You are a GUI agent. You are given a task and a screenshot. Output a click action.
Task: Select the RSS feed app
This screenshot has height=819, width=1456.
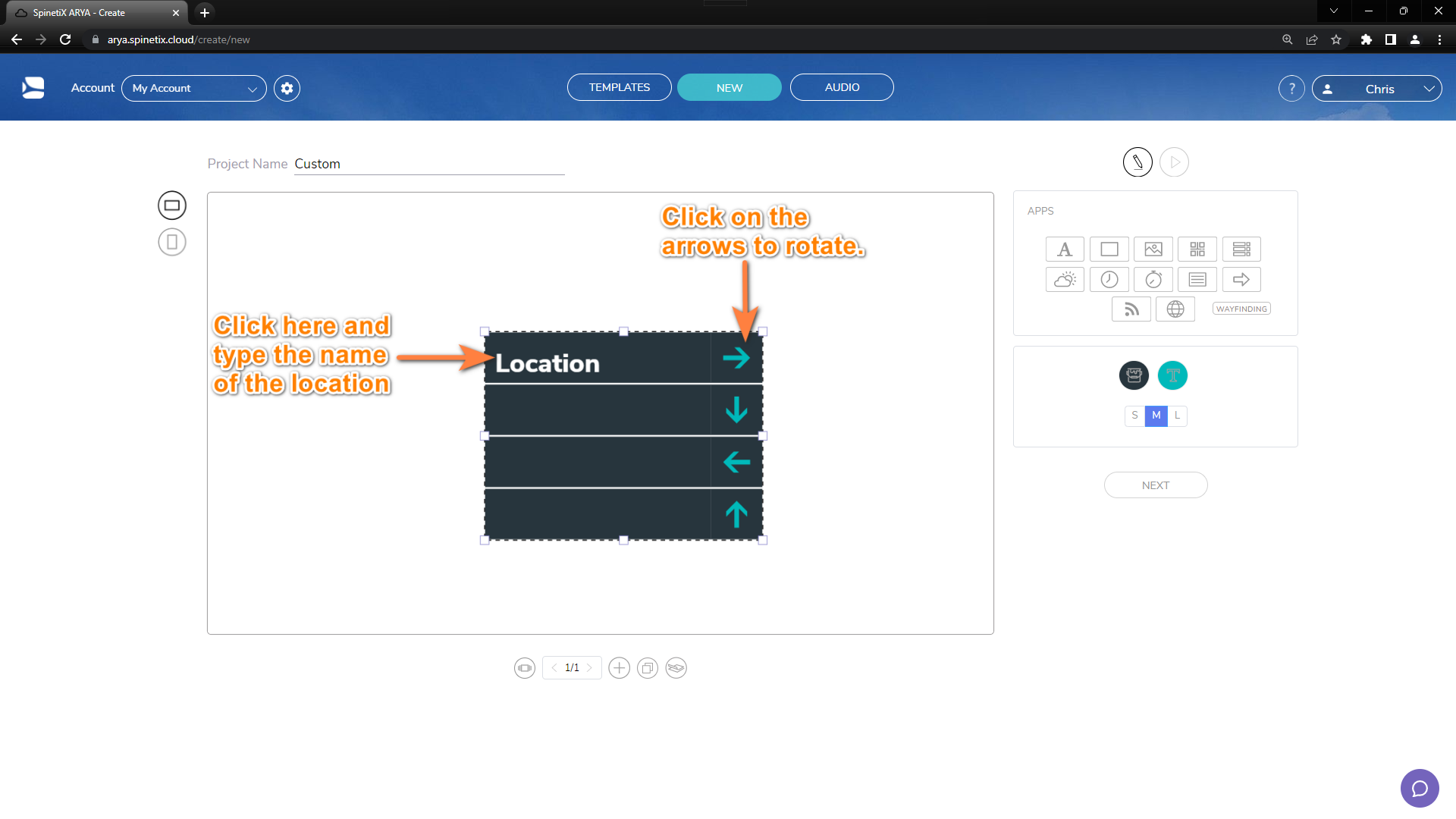click(x=1131, y=309)
